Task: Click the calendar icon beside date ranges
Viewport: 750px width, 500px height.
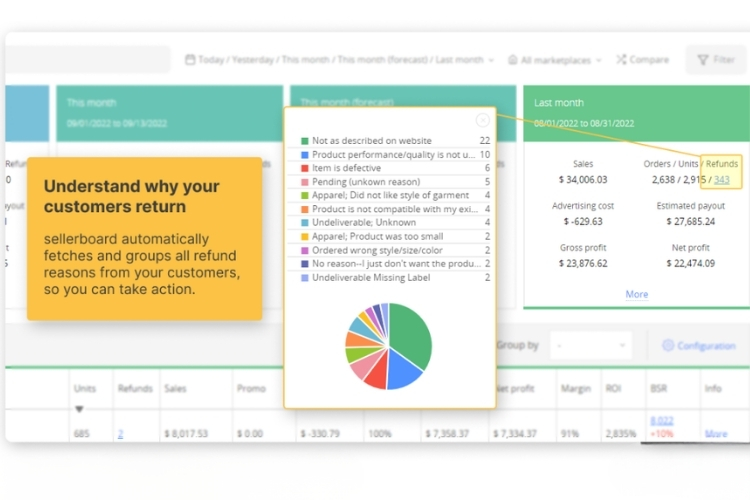Action: [190, 60]
